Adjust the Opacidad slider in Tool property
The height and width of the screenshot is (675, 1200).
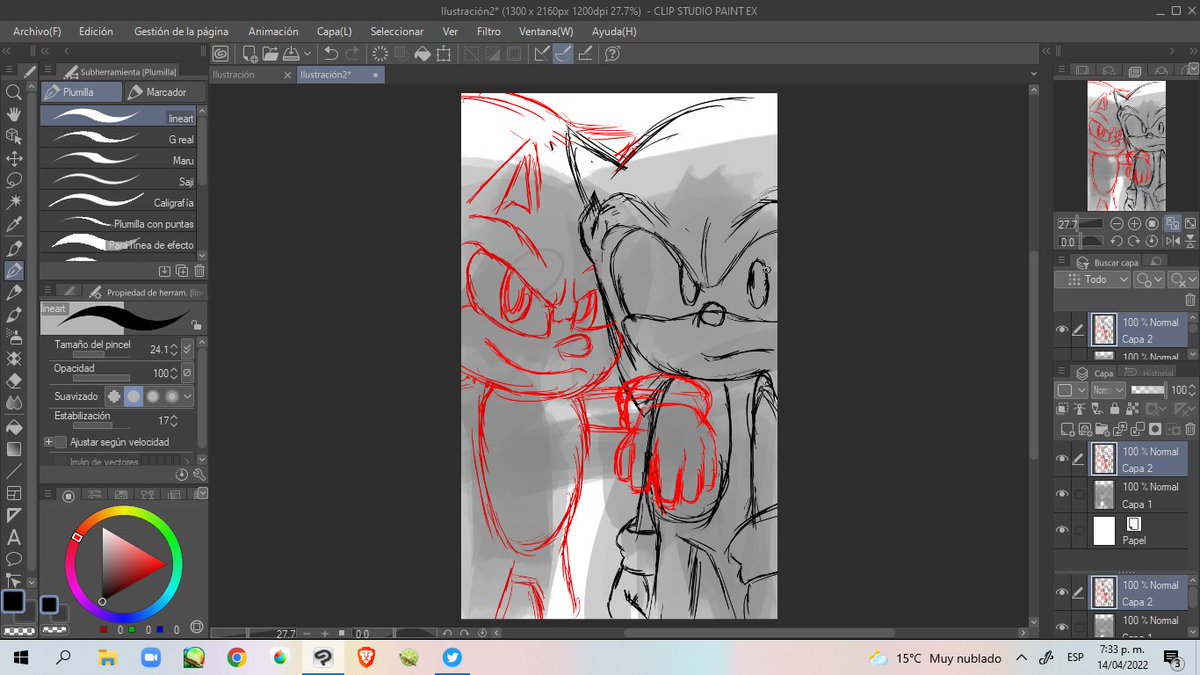tap(99, 378)
